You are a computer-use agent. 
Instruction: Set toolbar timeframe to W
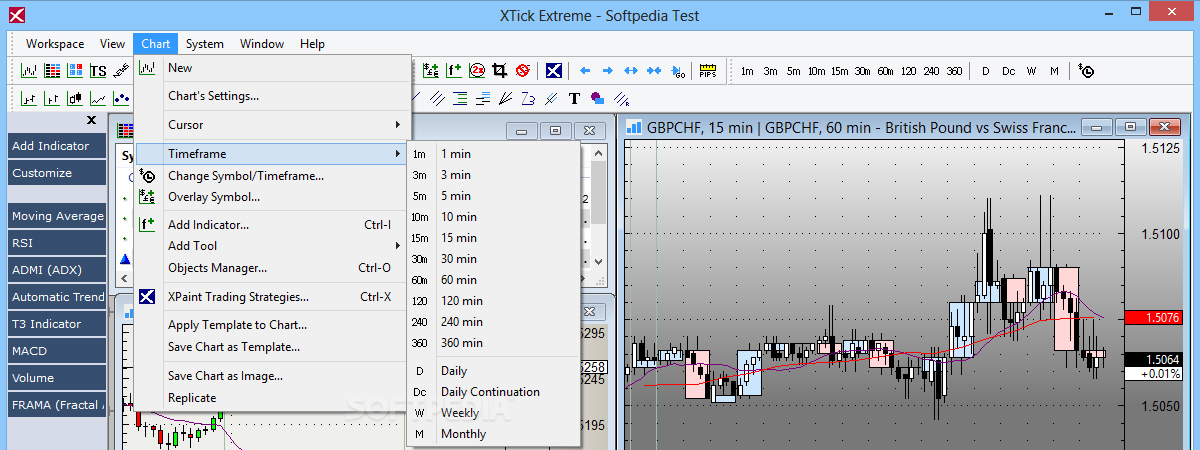1031,71
